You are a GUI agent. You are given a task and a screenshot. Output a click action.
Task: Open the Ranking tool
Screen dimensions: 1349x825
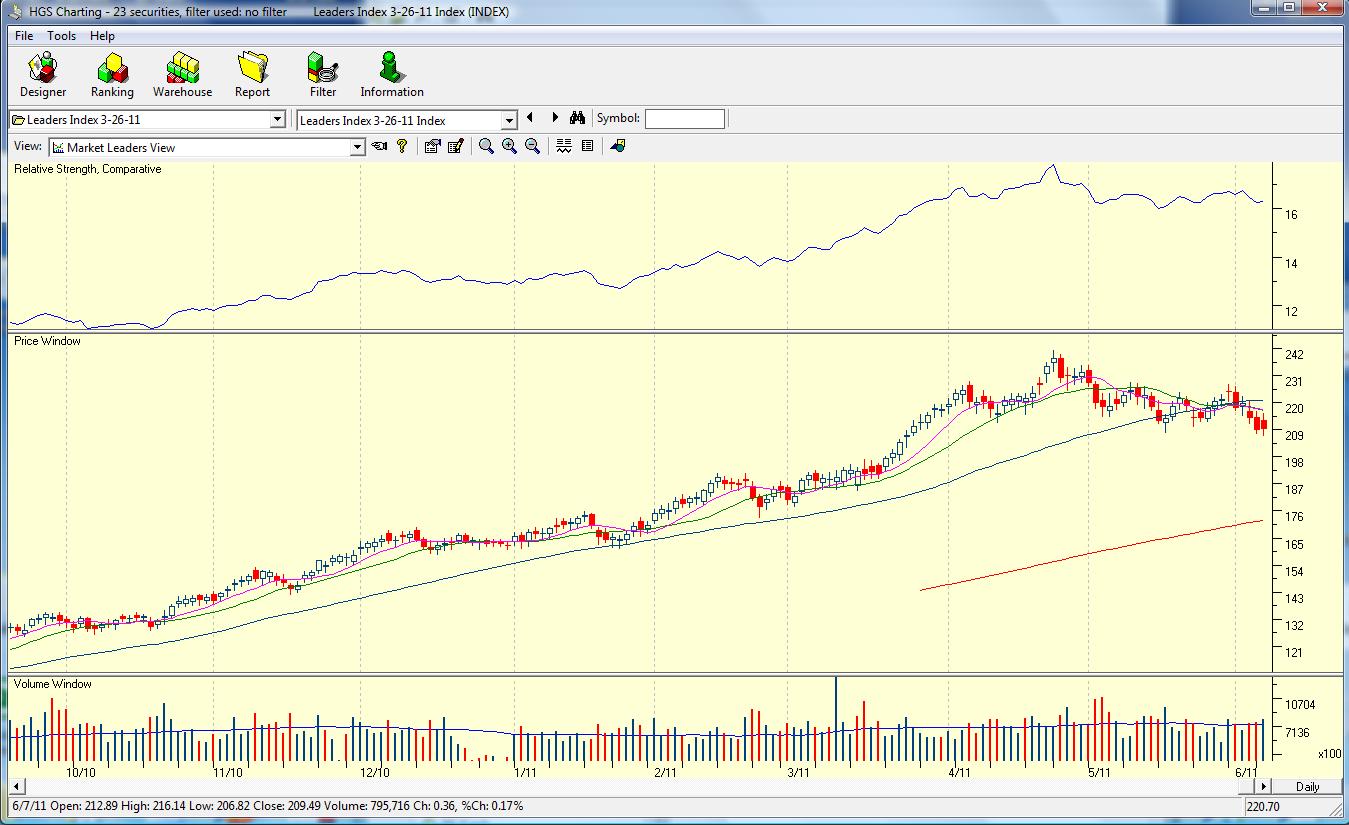click(x=112, y=76)
